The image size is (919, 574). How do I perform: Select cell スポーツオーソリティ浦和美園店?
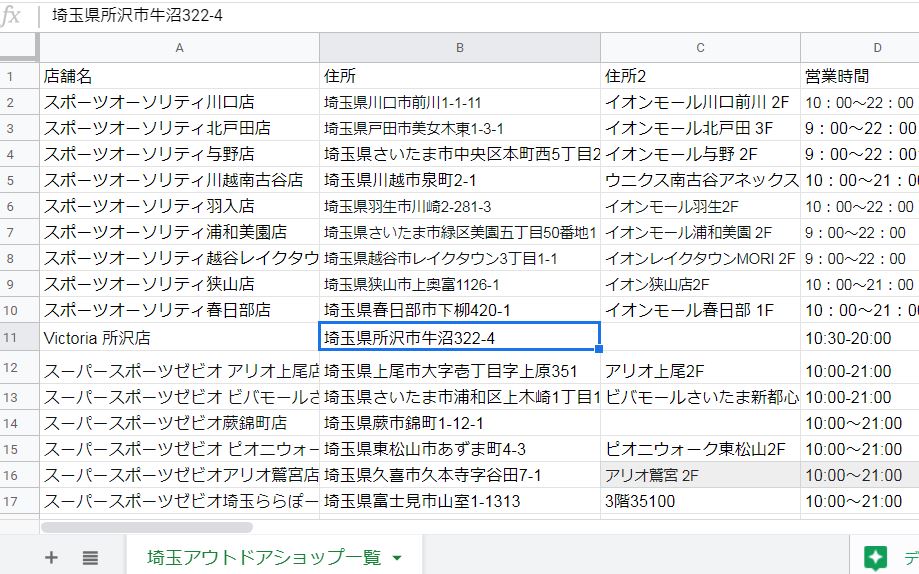pos(179,232)
